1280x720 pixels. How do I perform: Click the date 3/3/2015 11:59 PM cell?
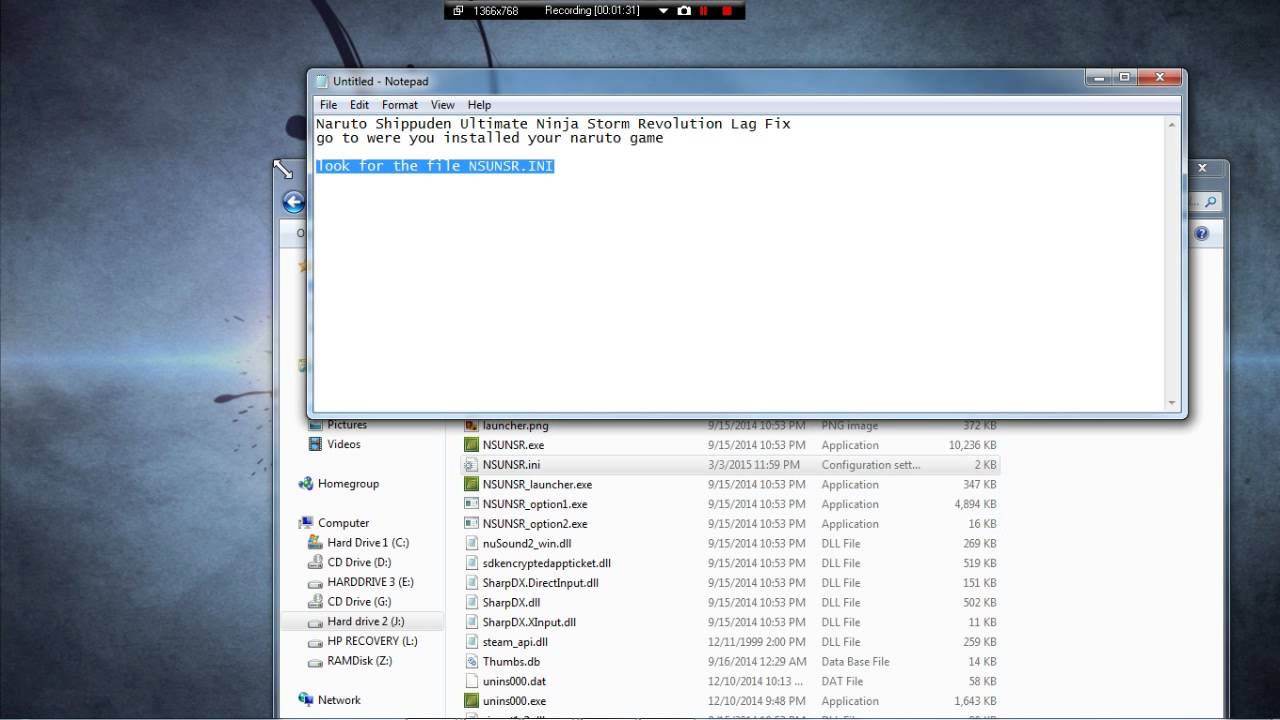point(754,465)
